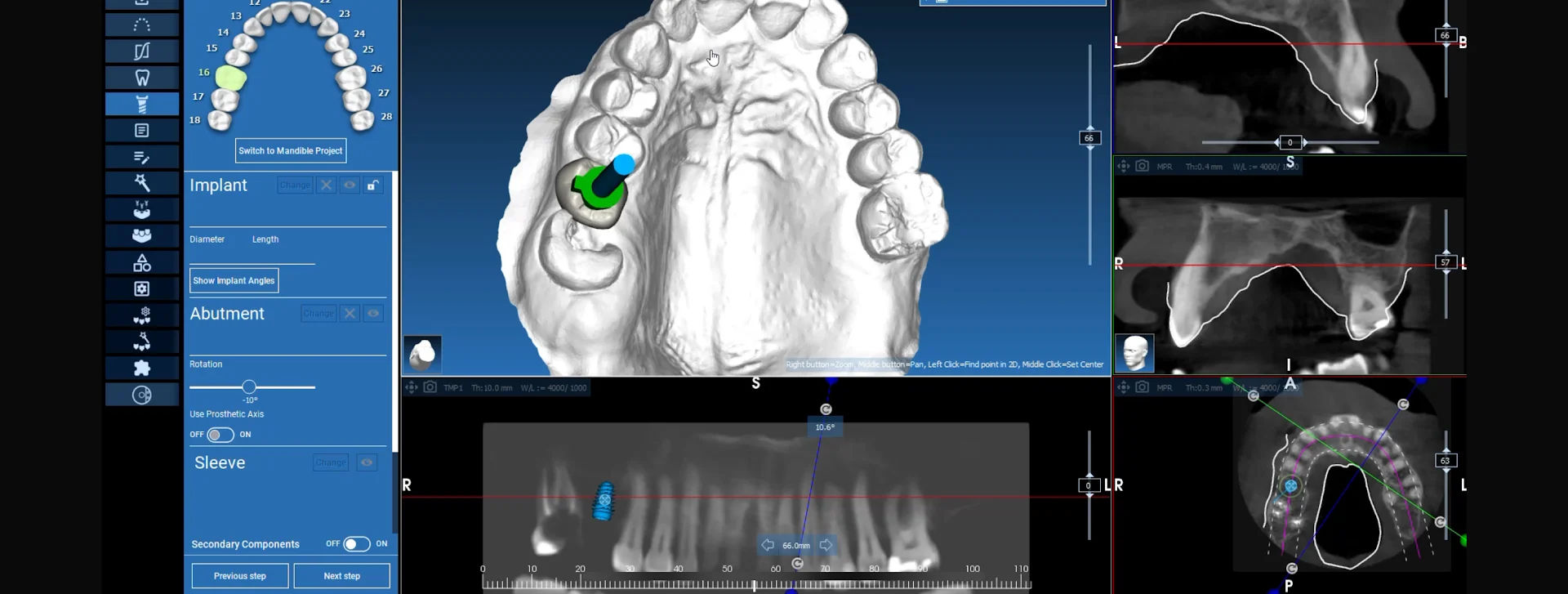Select tooth 15 in arch chart
Image resolution: width=1568 pixels, height=594 pixels.
click(238, 57)
